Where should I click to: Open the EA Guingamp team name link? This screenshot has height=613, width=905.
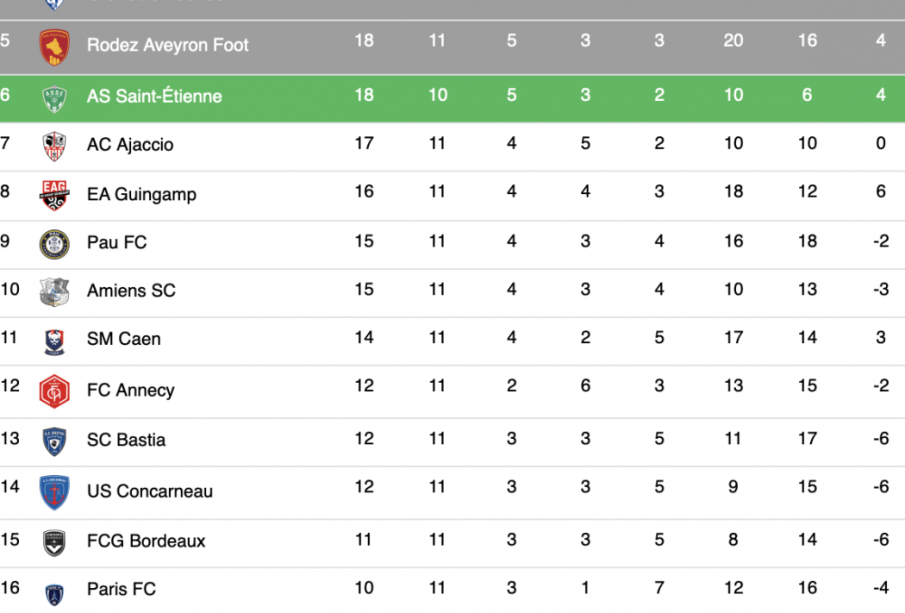tap(141, 194)
